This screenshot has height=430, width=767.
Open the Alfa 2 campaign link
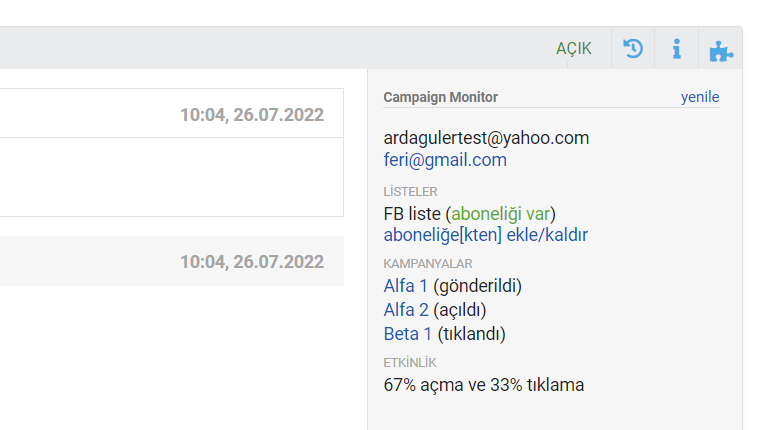click(406, 310)
